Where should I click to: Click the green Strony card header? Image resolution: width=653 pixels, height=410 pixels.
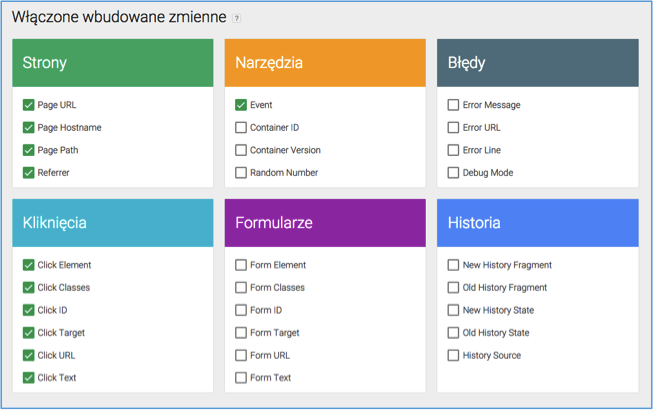113,63
